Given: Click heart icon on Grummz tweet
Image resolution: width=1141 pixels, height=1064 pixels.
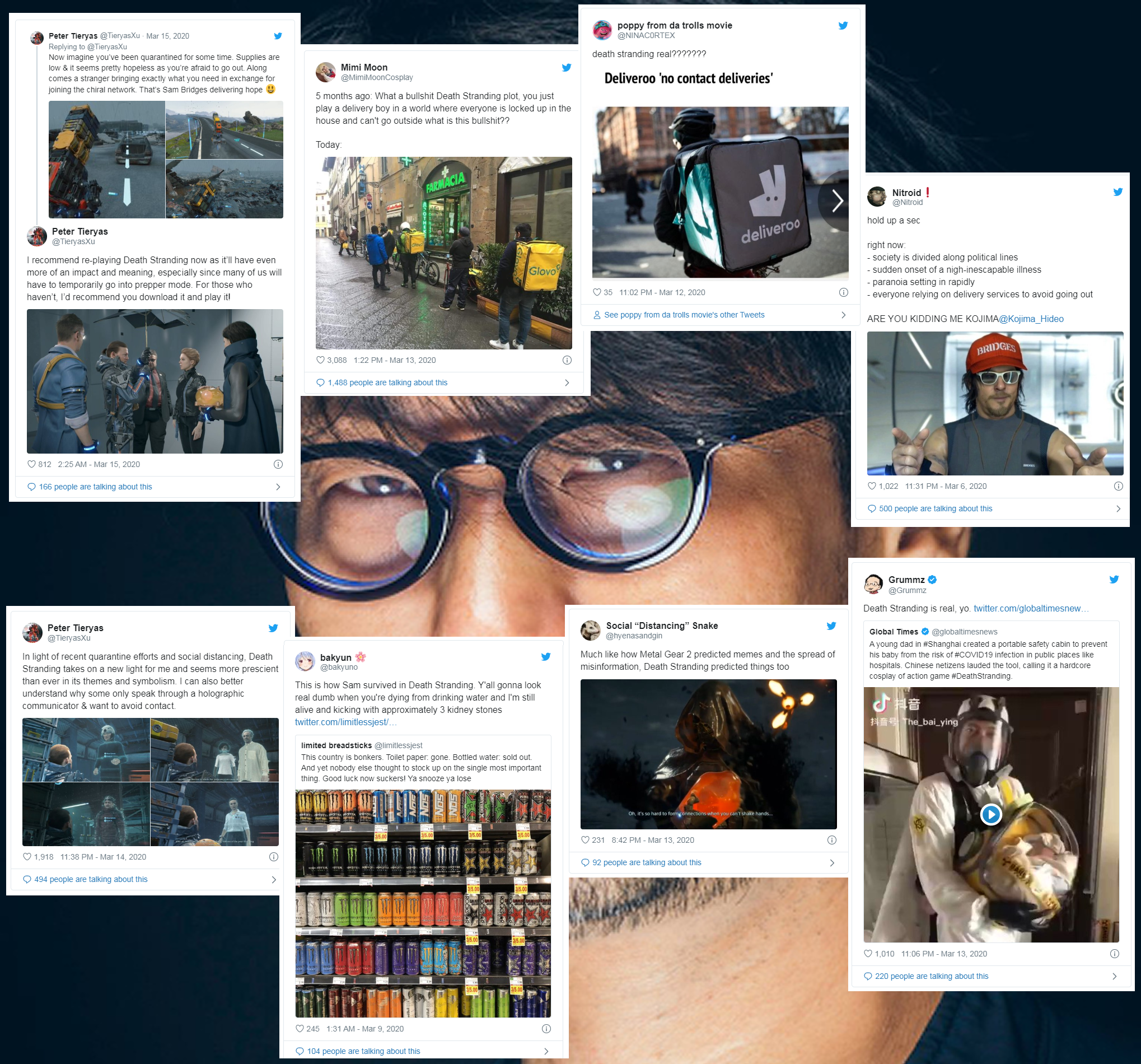Looking at the screenshot, I should tap(868, 953).
